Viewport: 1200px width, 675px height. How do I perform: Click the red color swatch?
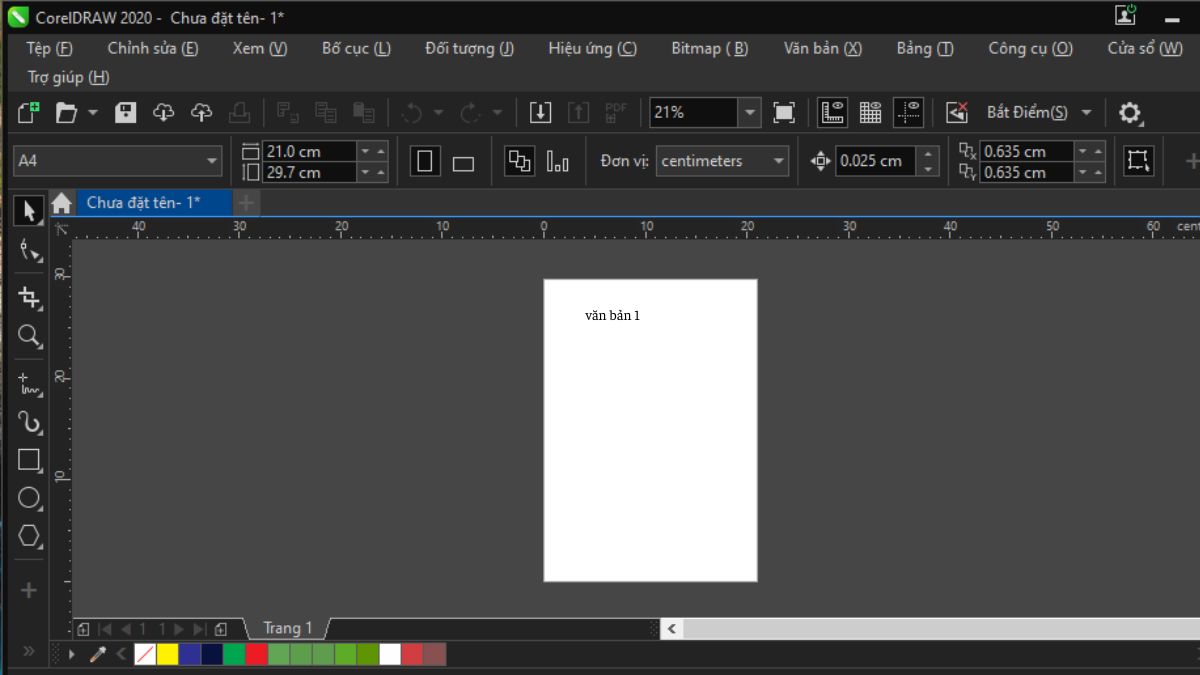(256, 654)
